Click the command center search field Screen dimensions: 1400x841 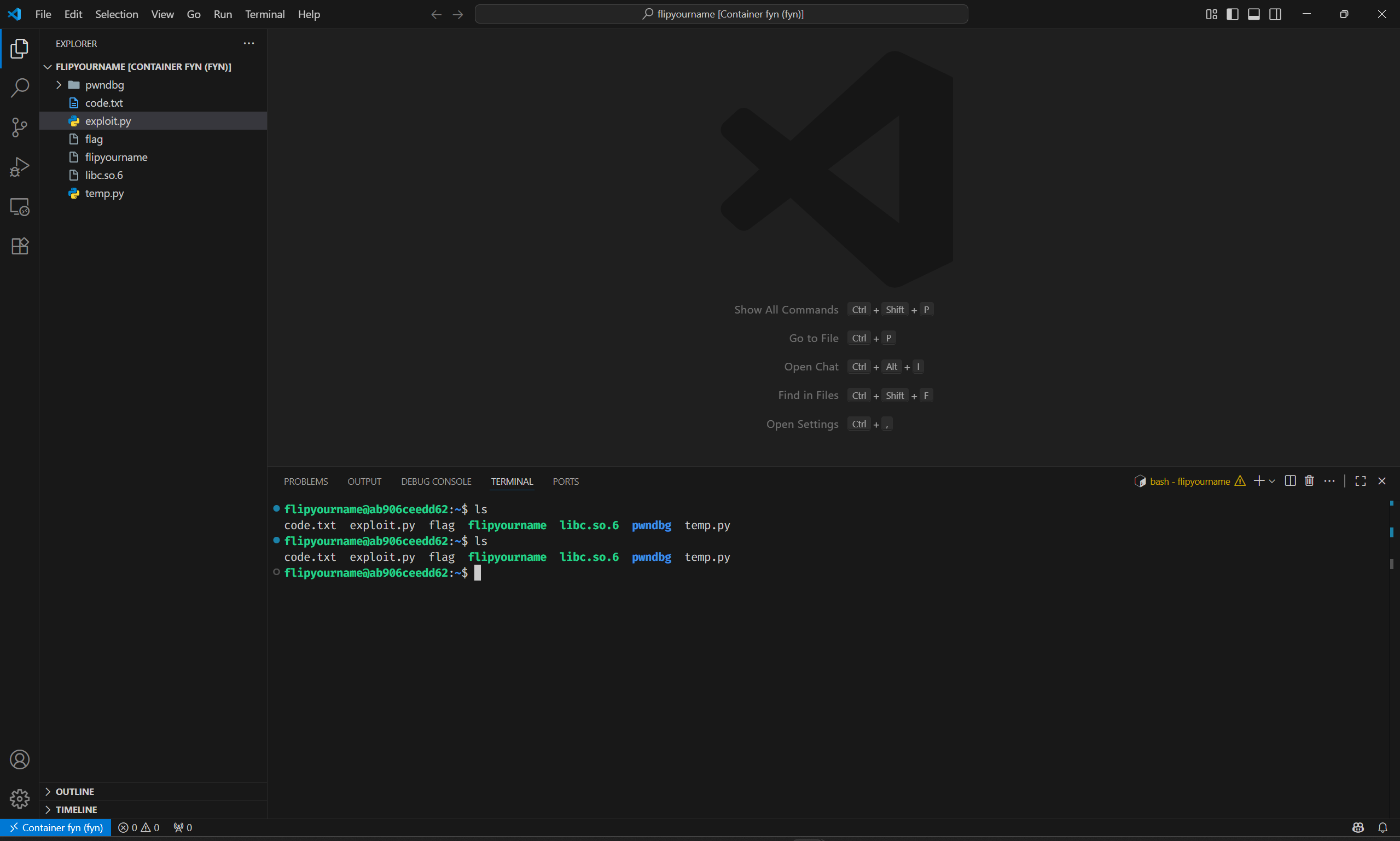coord(721,14)
